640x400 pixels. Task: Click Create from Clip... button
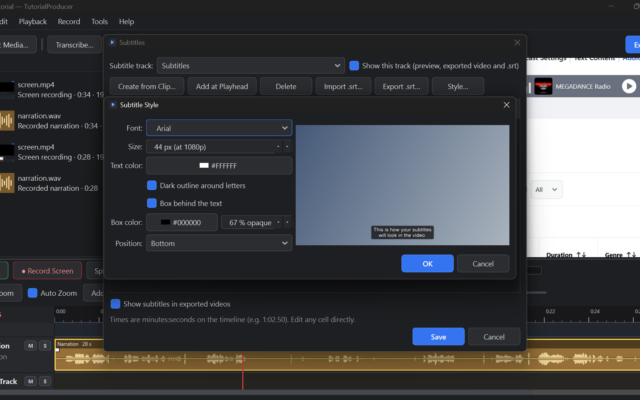(x=147, y=87)
